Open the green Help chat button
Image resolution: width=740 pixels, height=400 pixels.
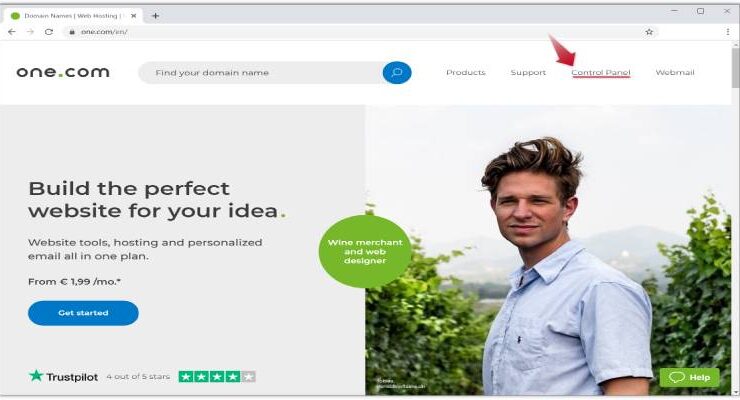[690, 377]
